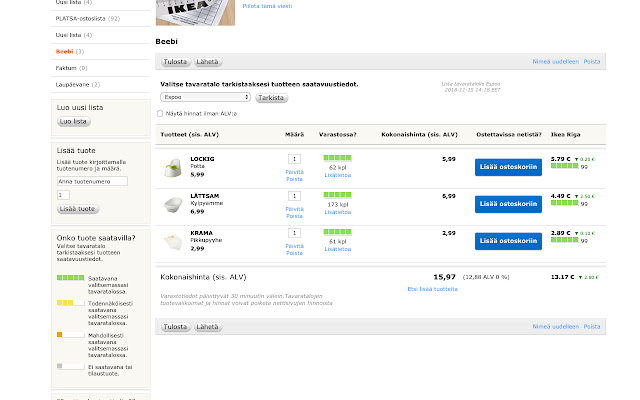The height and width of the screenshot is (400, 640).
Task: Click KRAMA green stock availability indicator
Action: [x=337, y=233]
